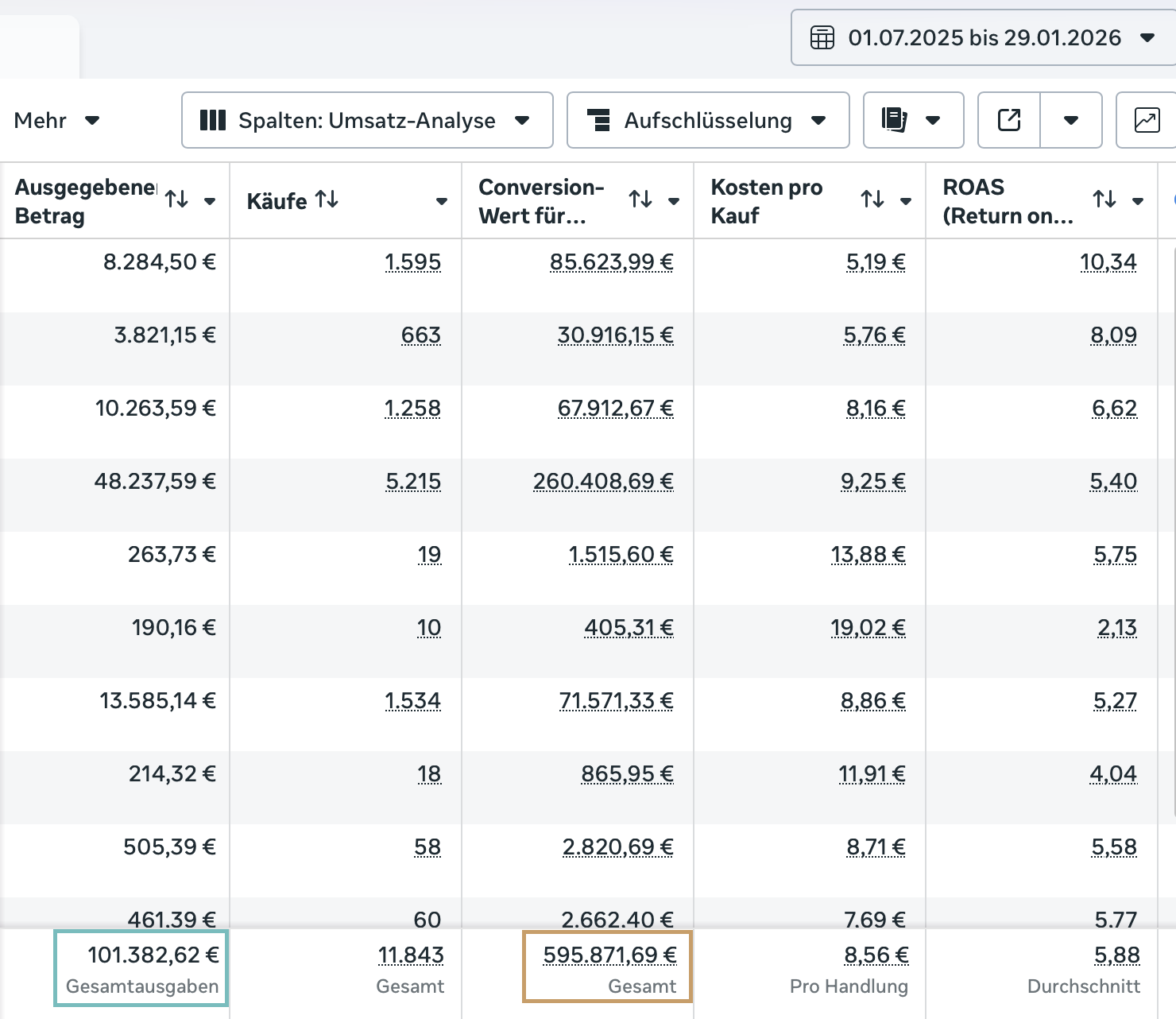Sort the ROAS column
Image resolution: width=1176 pixels, height=1019 pixels.
coord(1104,200)
